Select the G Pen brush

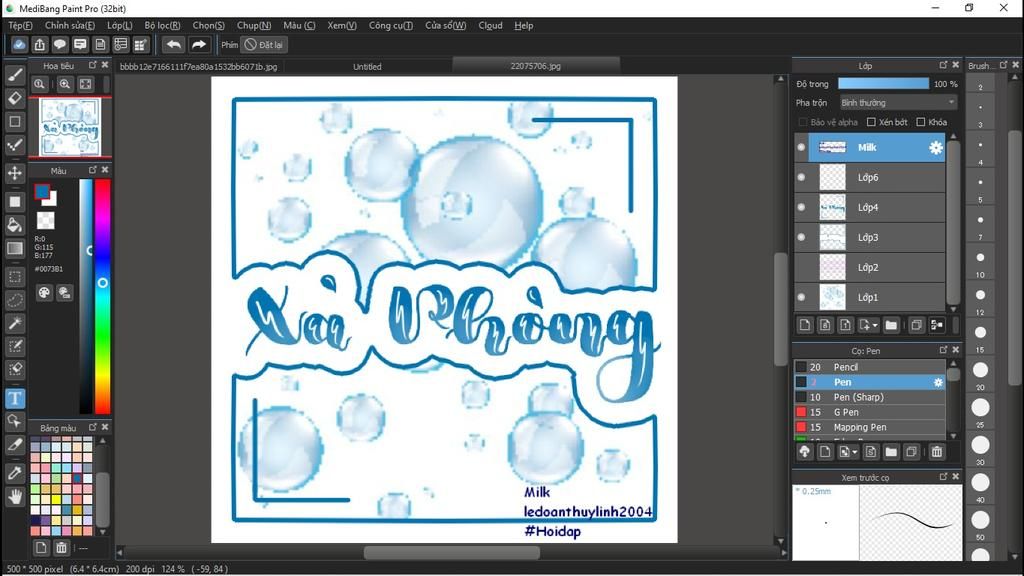coord(870,412)
